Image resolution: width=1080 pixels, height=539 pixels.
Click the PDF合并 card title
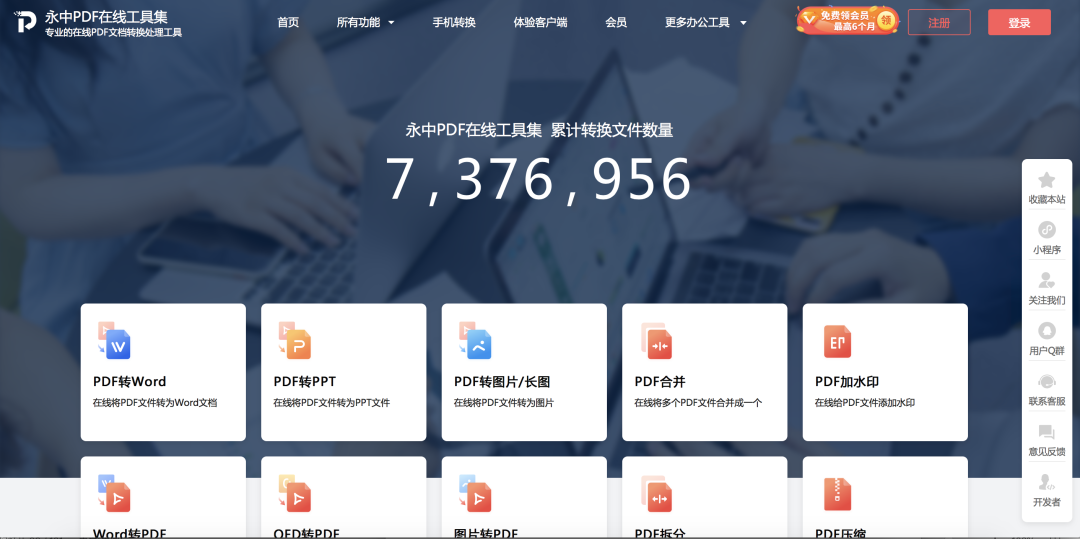tap(660, 382)
